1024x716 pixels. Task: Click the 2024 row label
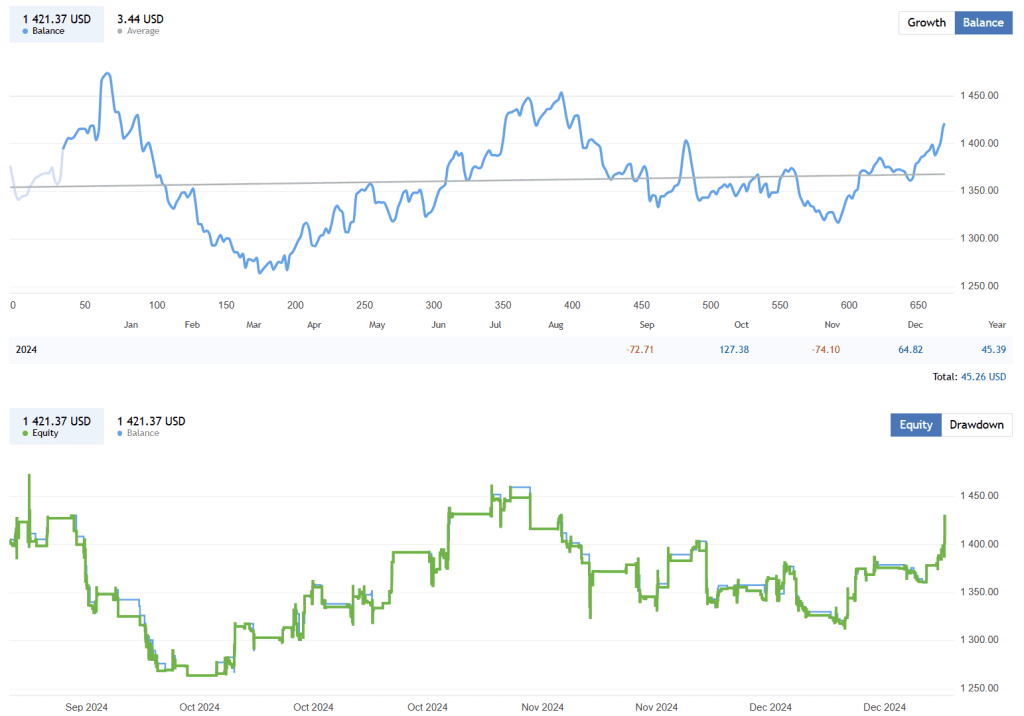click(x=25, y=349)
